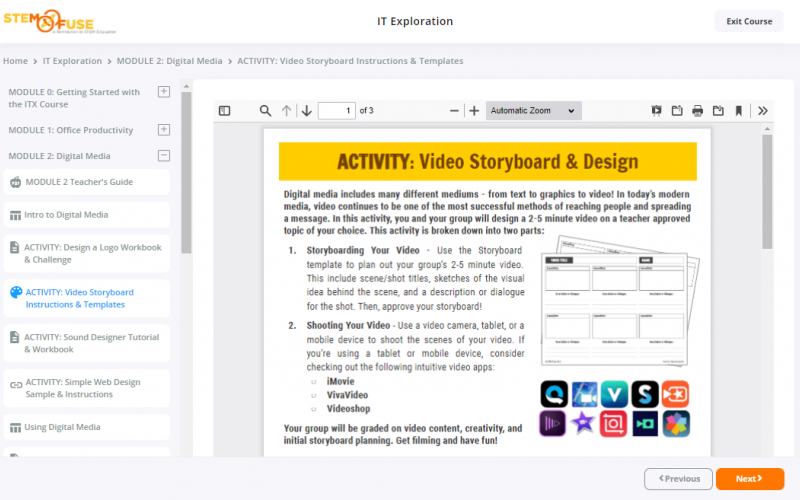Open MODULE 2 Teacher's Guide item
The height and width of the screenshot is (500, 800).
click(78, 182)
